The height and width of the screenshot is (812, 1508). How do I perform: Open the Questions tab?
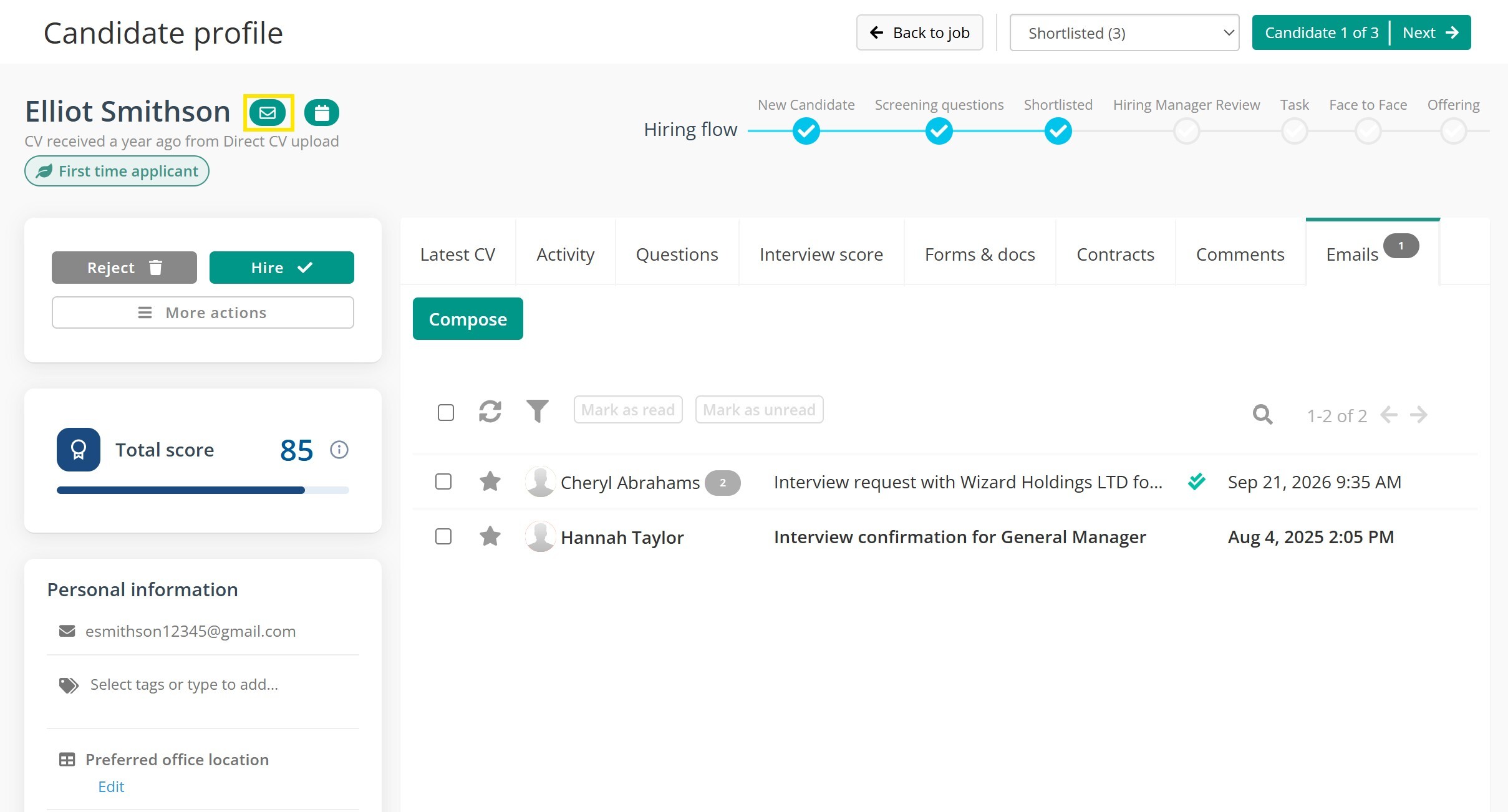[x=677, y=254]
